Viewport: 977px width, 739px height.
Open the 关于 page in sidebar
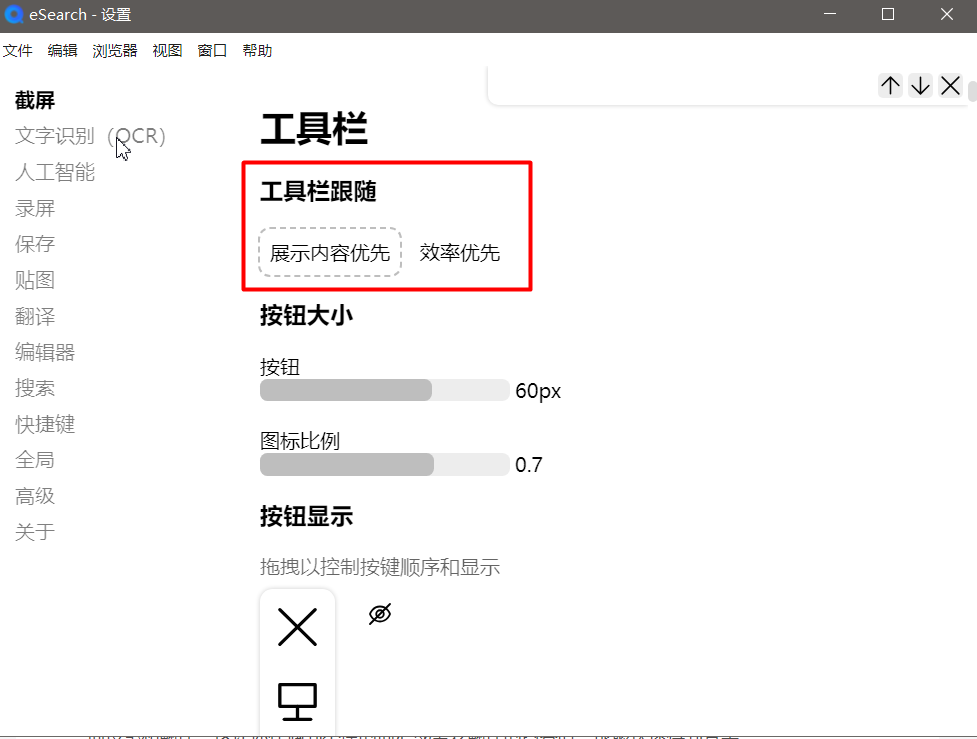coord(34,532)
